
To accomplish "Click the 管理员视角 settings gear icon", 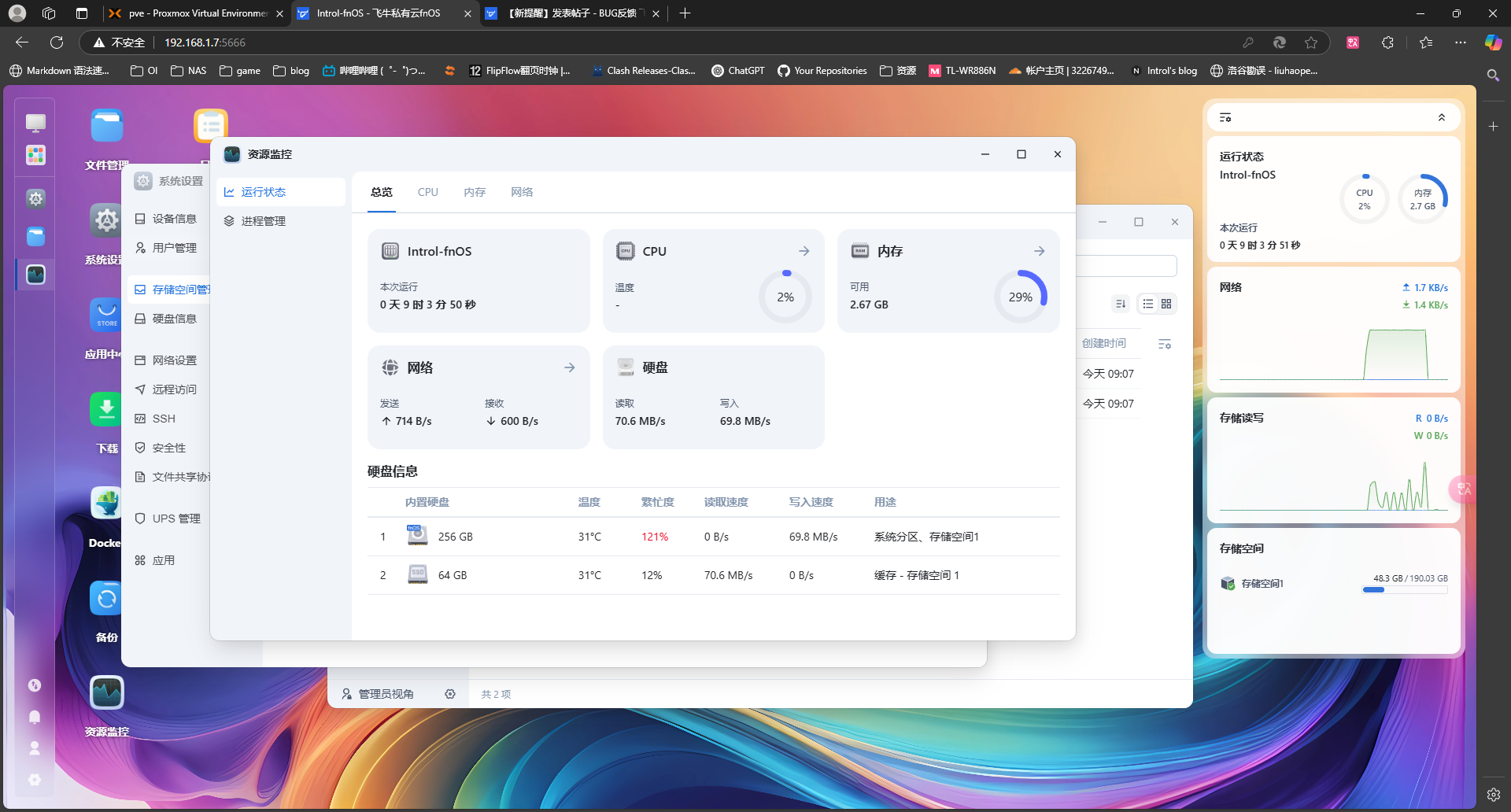I will click(x=450, y=694).
